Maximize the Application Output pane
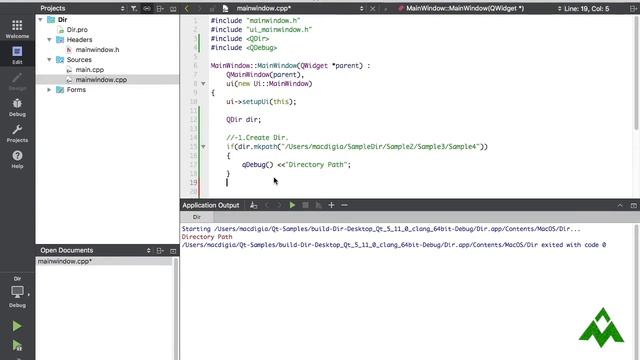 coord(633,205)
